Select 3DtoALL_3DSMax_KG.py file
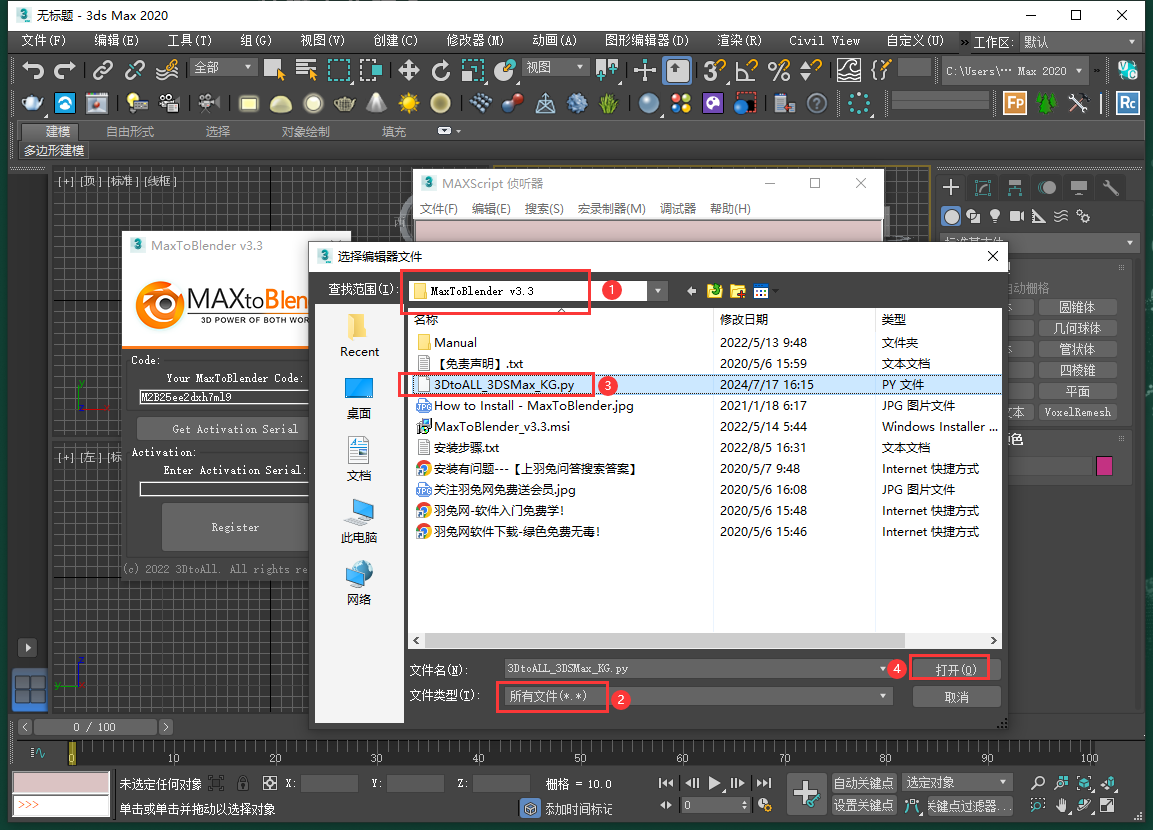 point(504,384)
